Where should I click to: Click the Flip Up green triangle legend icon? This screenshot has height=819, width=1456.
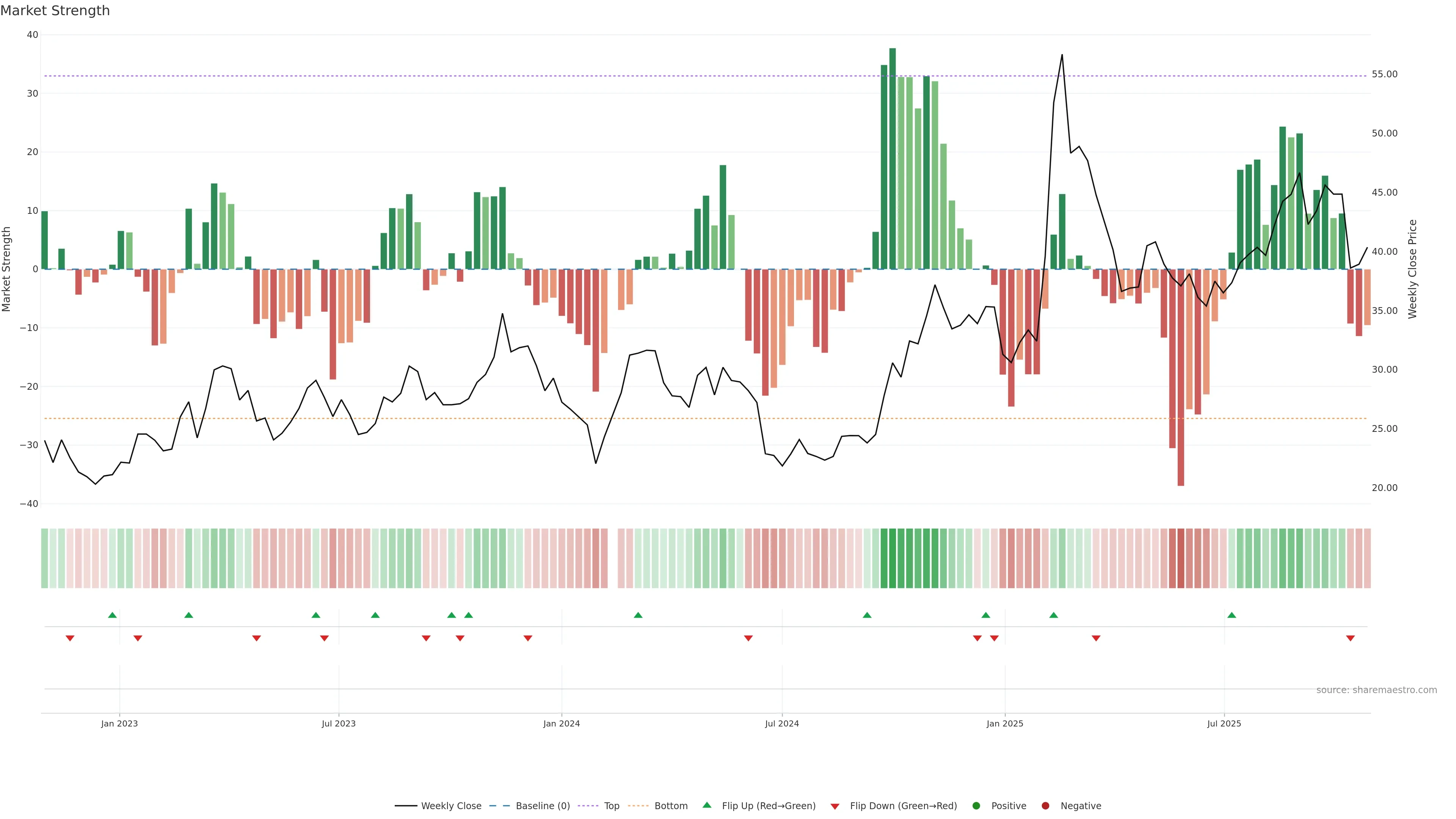coord(706,805)
